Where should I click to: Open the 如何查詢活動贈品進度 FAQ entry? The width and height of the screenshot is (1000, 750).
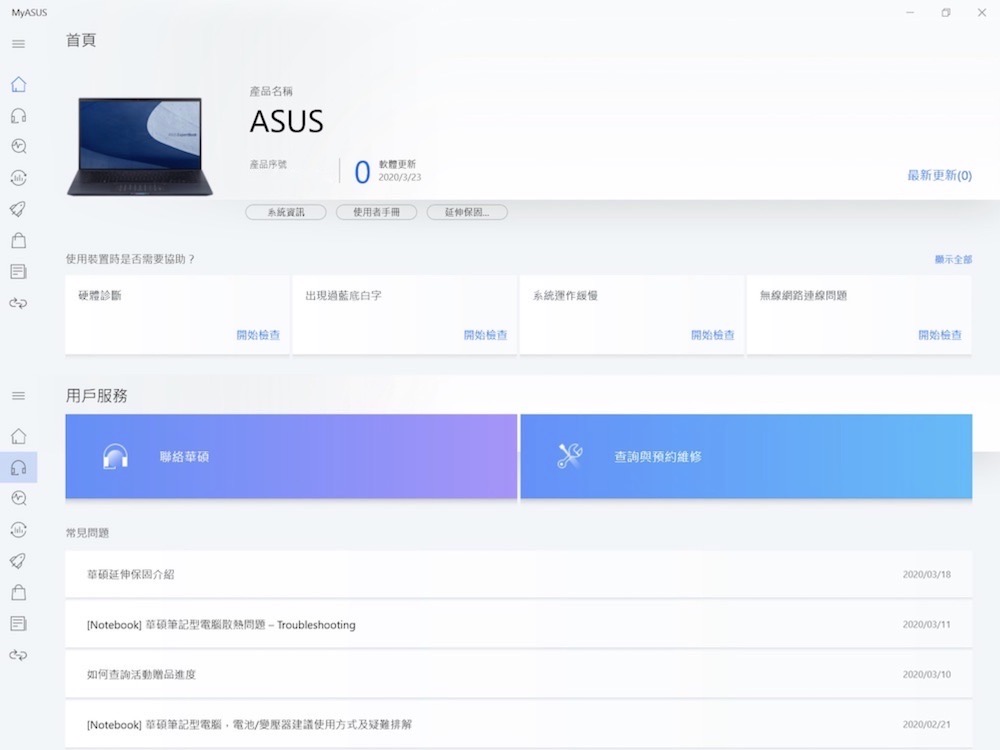pos(141,675)
